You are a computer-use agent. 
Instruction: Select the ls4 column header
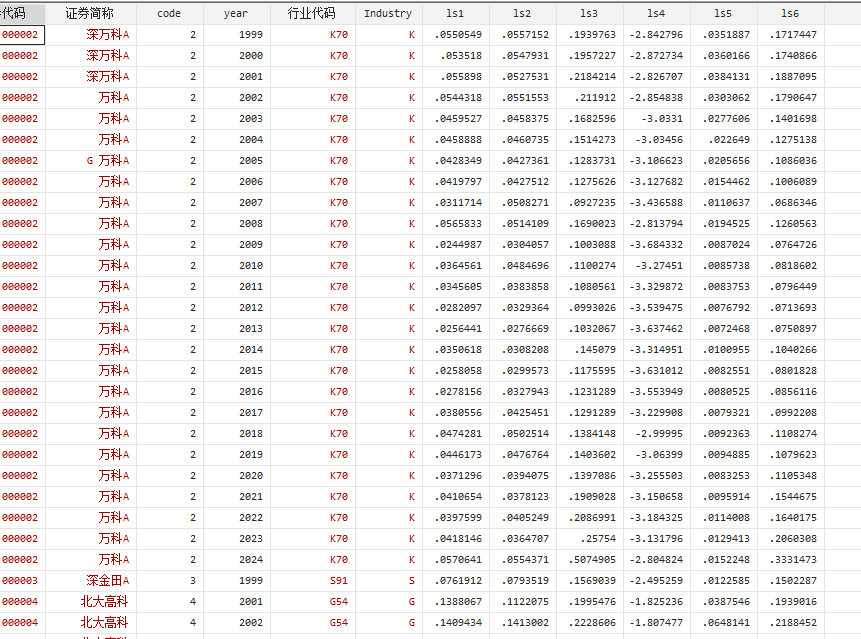pos(655,13)
